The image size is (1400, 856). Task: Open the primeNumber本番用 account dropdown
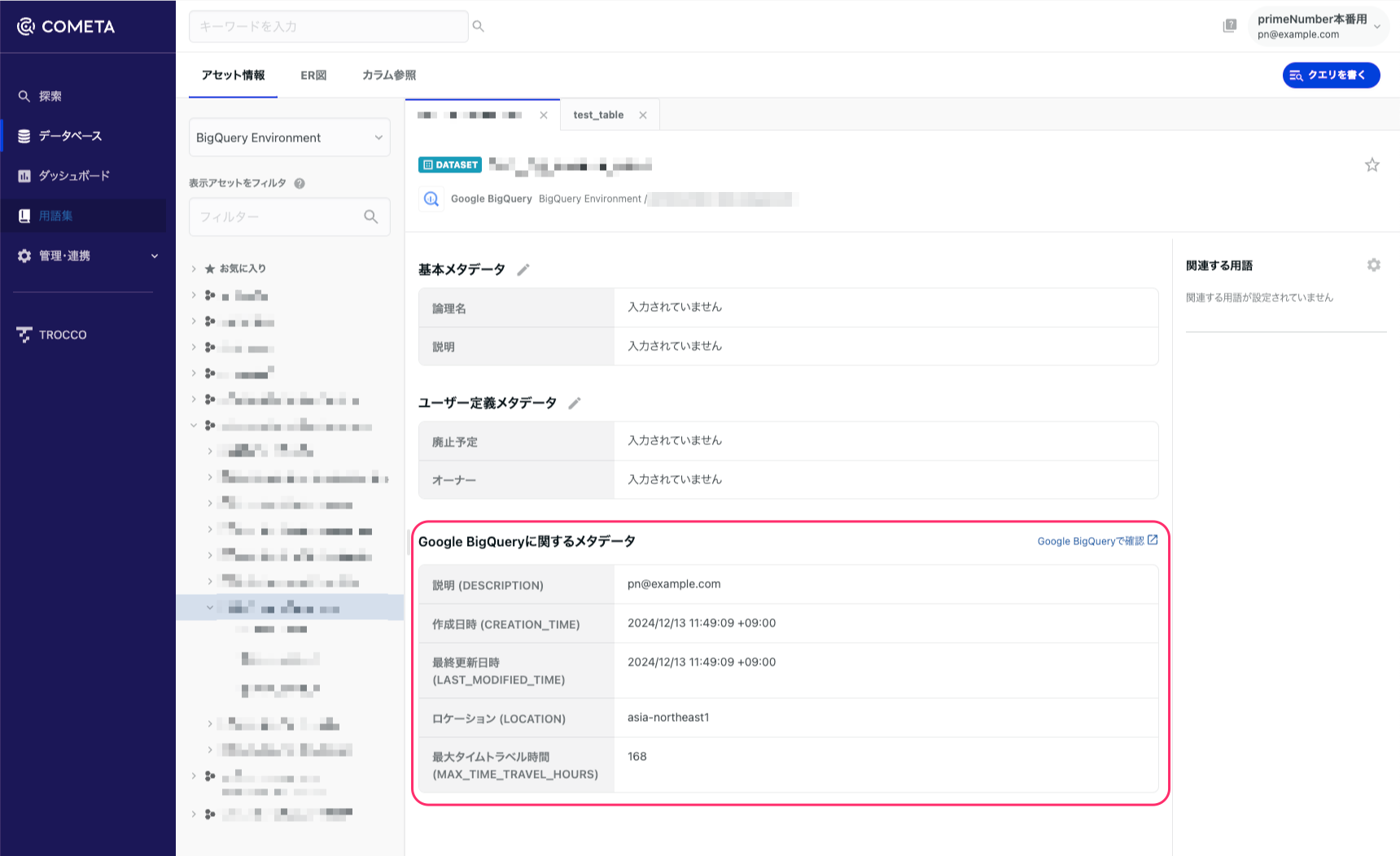(x=1319, y=26)
